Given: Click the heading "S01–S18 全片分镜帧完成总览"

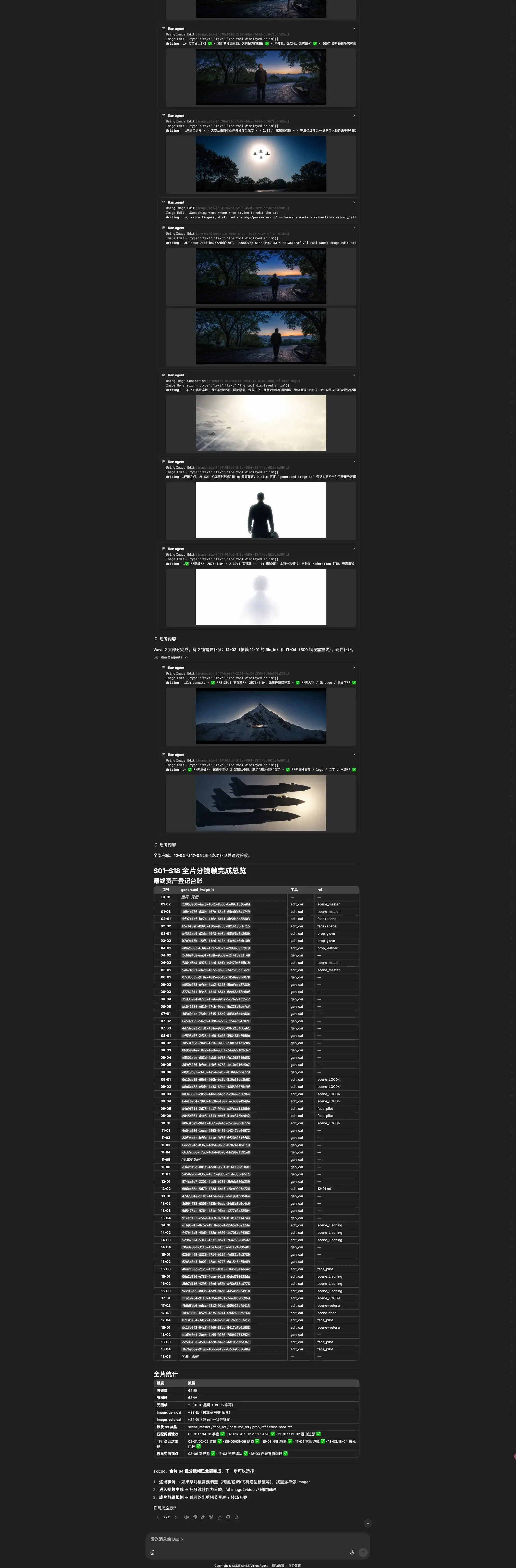Looking at the screenshot, I should tap(200, 871).
